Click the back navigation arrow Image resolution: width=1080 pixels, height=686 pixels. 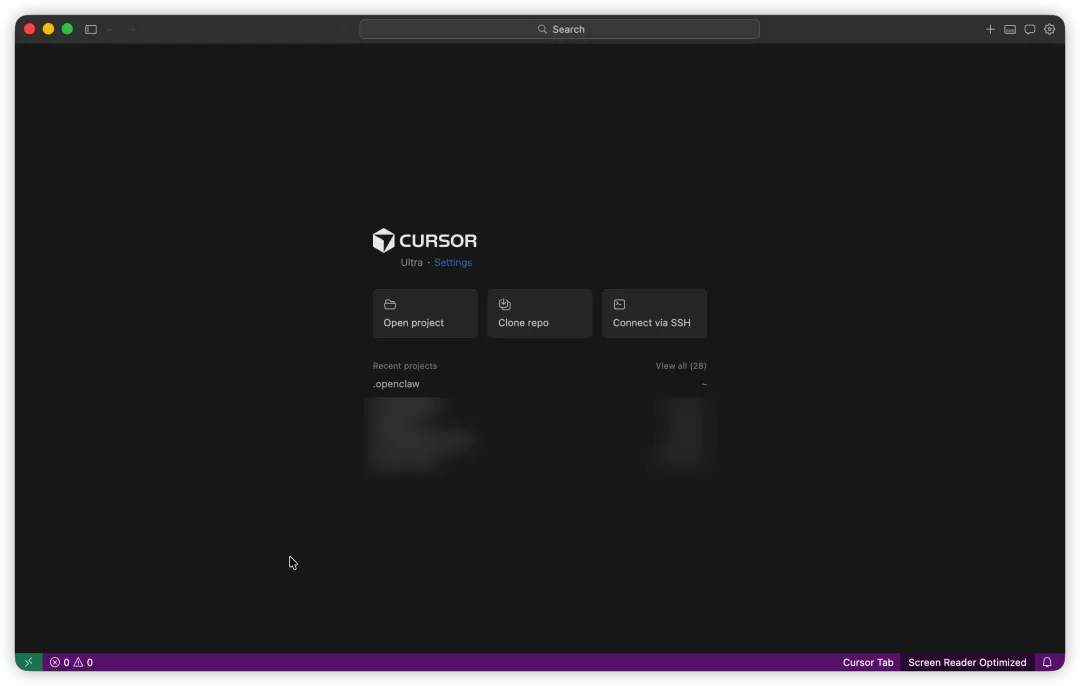coord(111,29)
